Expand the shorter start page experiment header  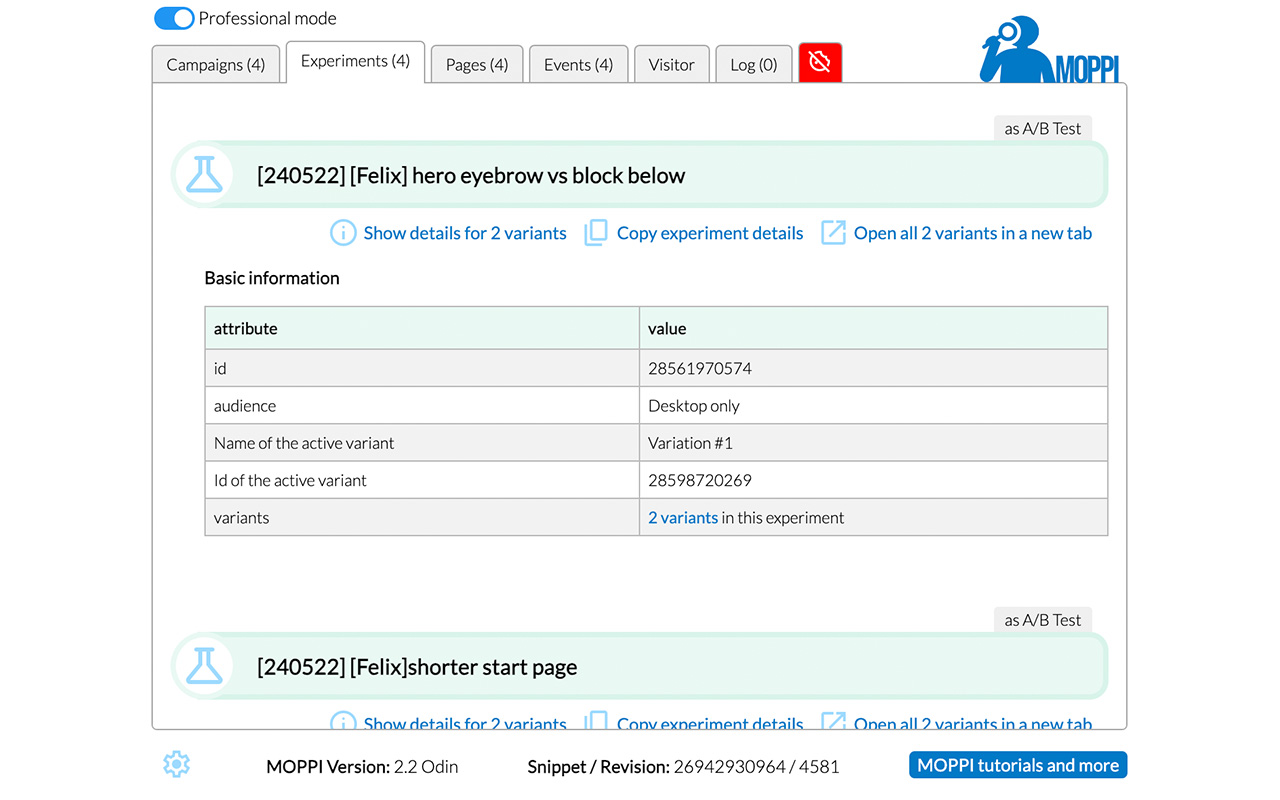click(640, 667)
